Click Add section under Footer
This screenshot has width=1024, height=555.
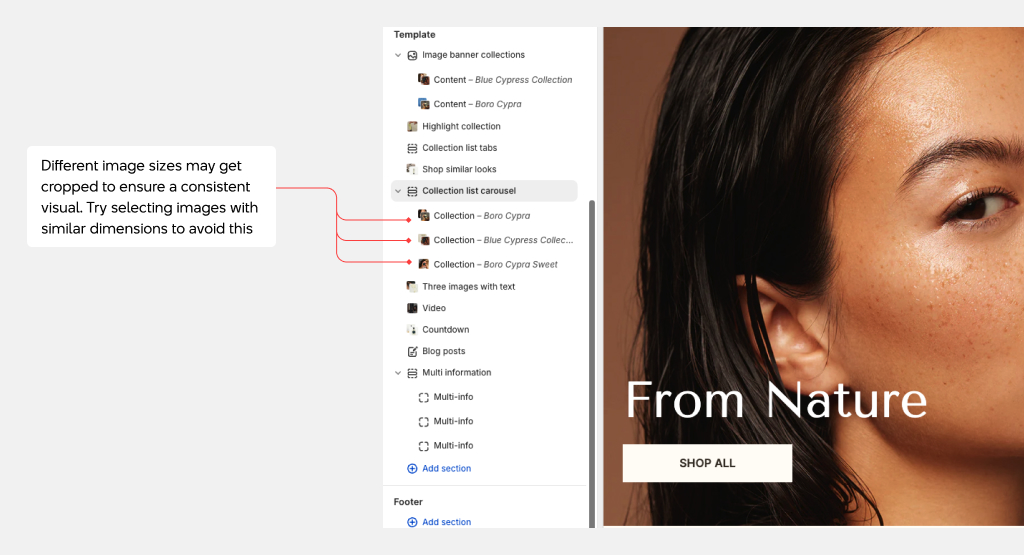coord(446,522)
